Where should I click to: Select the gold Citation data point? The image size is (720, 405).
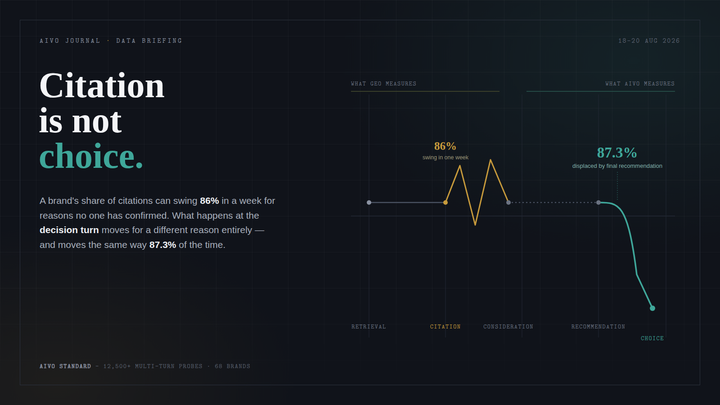tap(445, 202)
